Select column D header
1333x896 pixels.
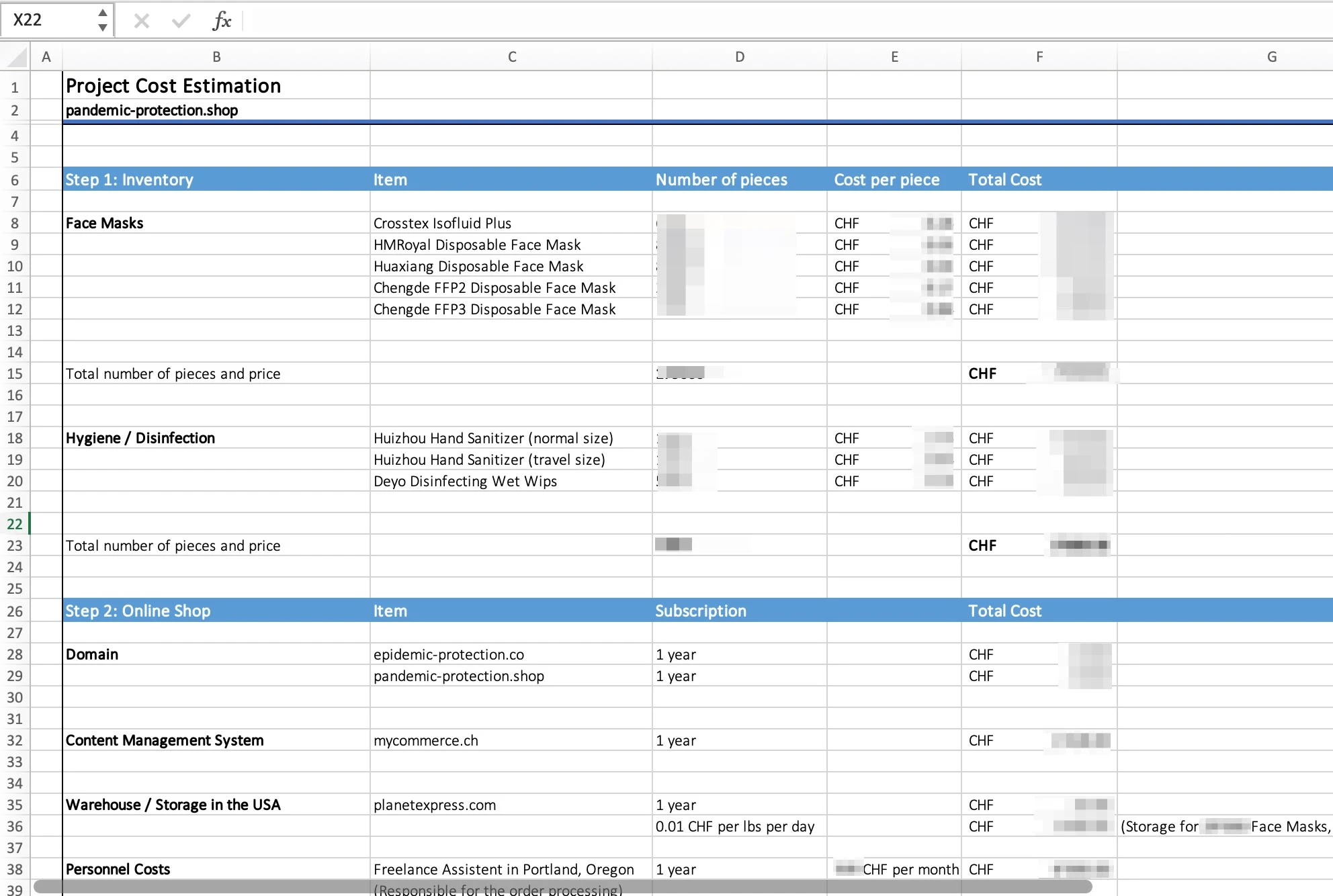(740, 57)
